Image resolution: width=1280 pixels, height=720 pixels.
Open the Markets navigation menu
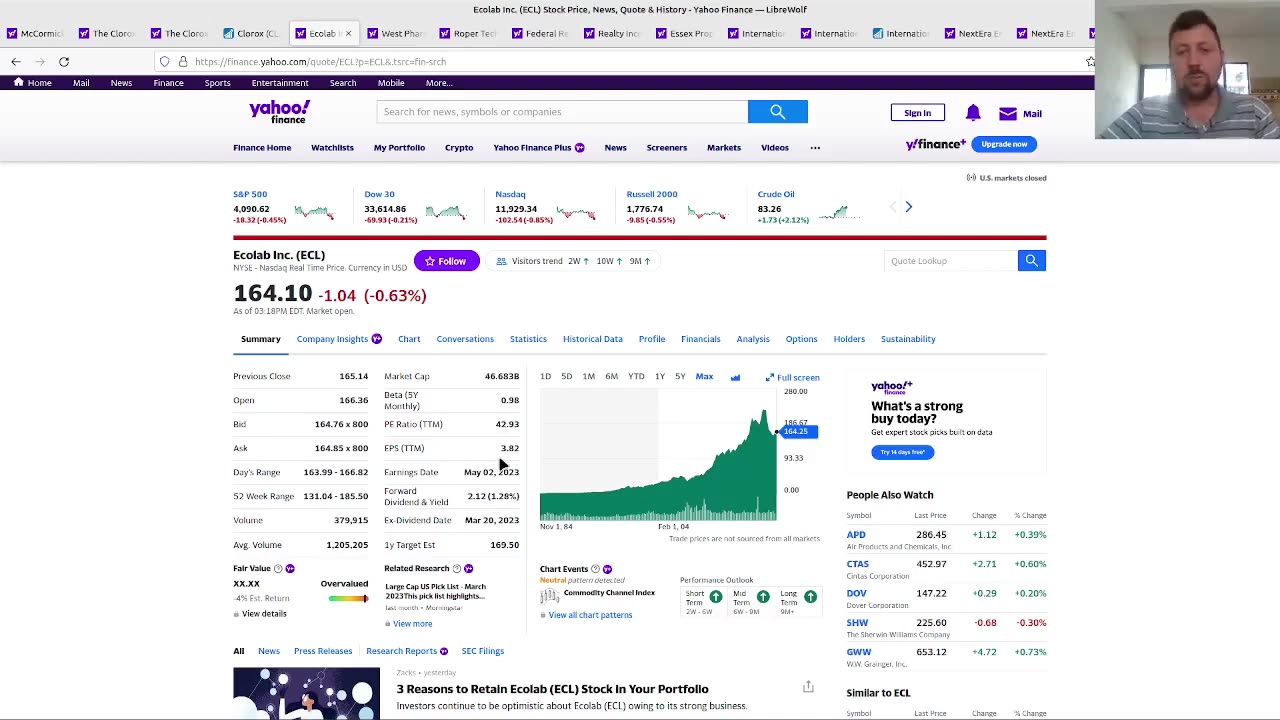[724, 148]
